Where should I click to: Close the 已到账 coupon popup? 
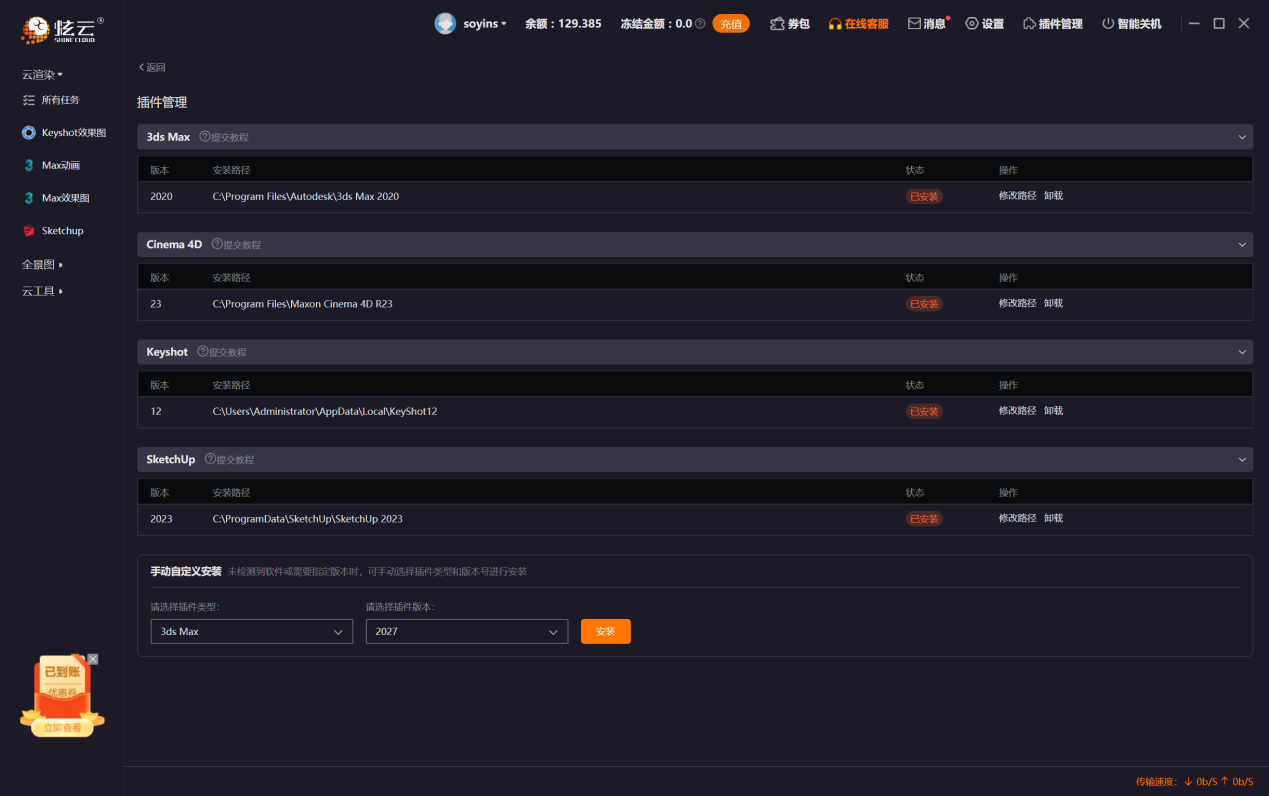point(93,659)
